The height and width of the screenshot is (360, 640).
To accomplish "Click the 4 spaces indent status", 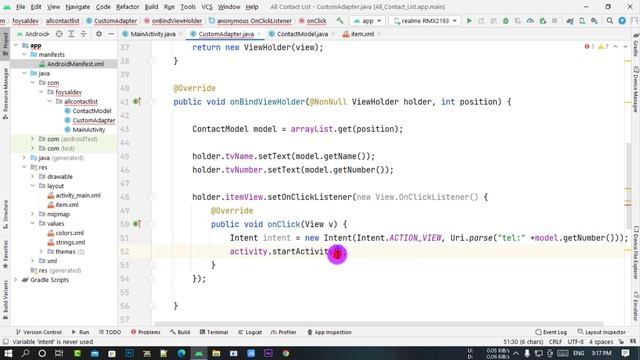I will [x=601, y=342].
